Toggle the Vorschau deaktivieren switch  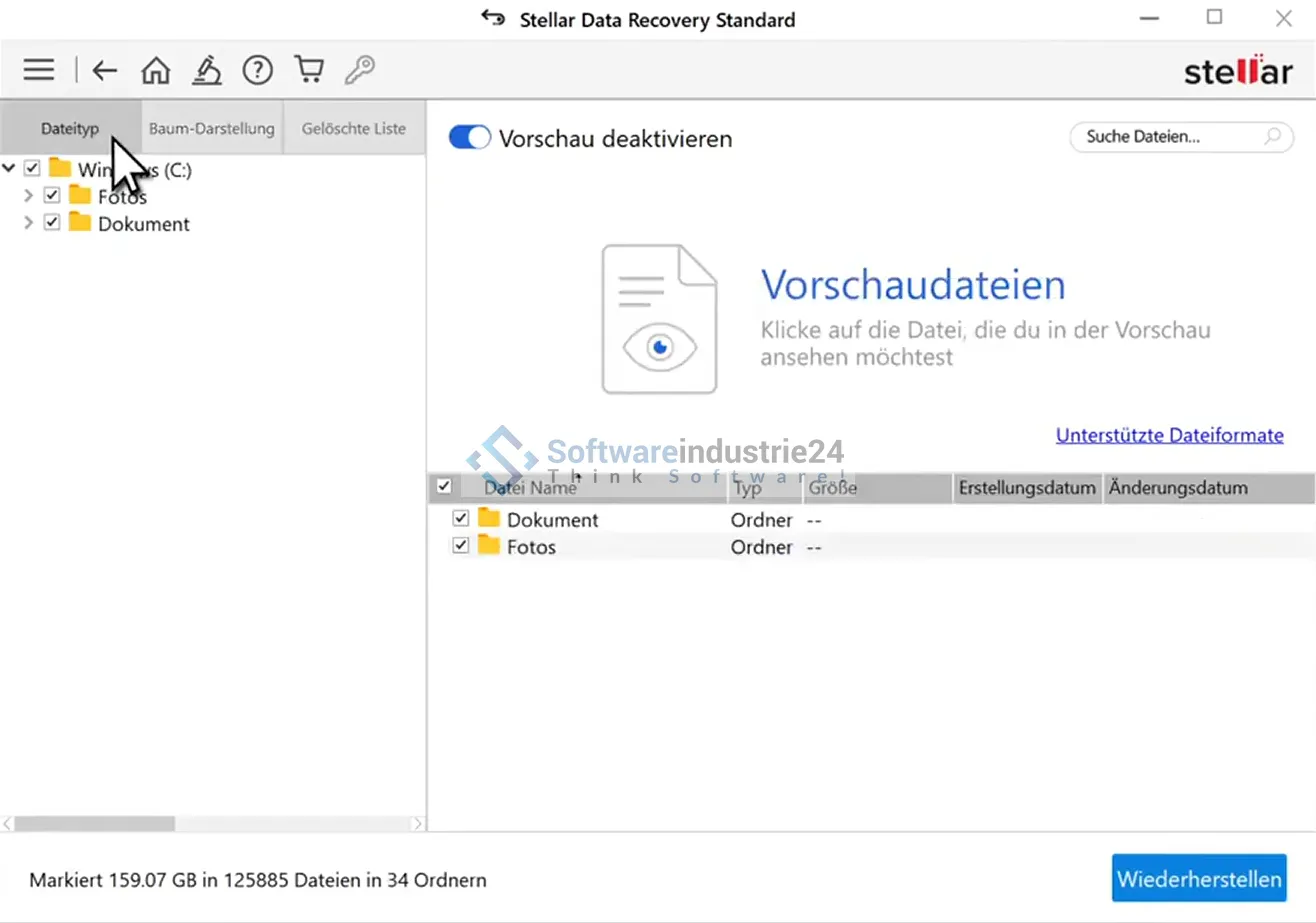pos(469,138)
